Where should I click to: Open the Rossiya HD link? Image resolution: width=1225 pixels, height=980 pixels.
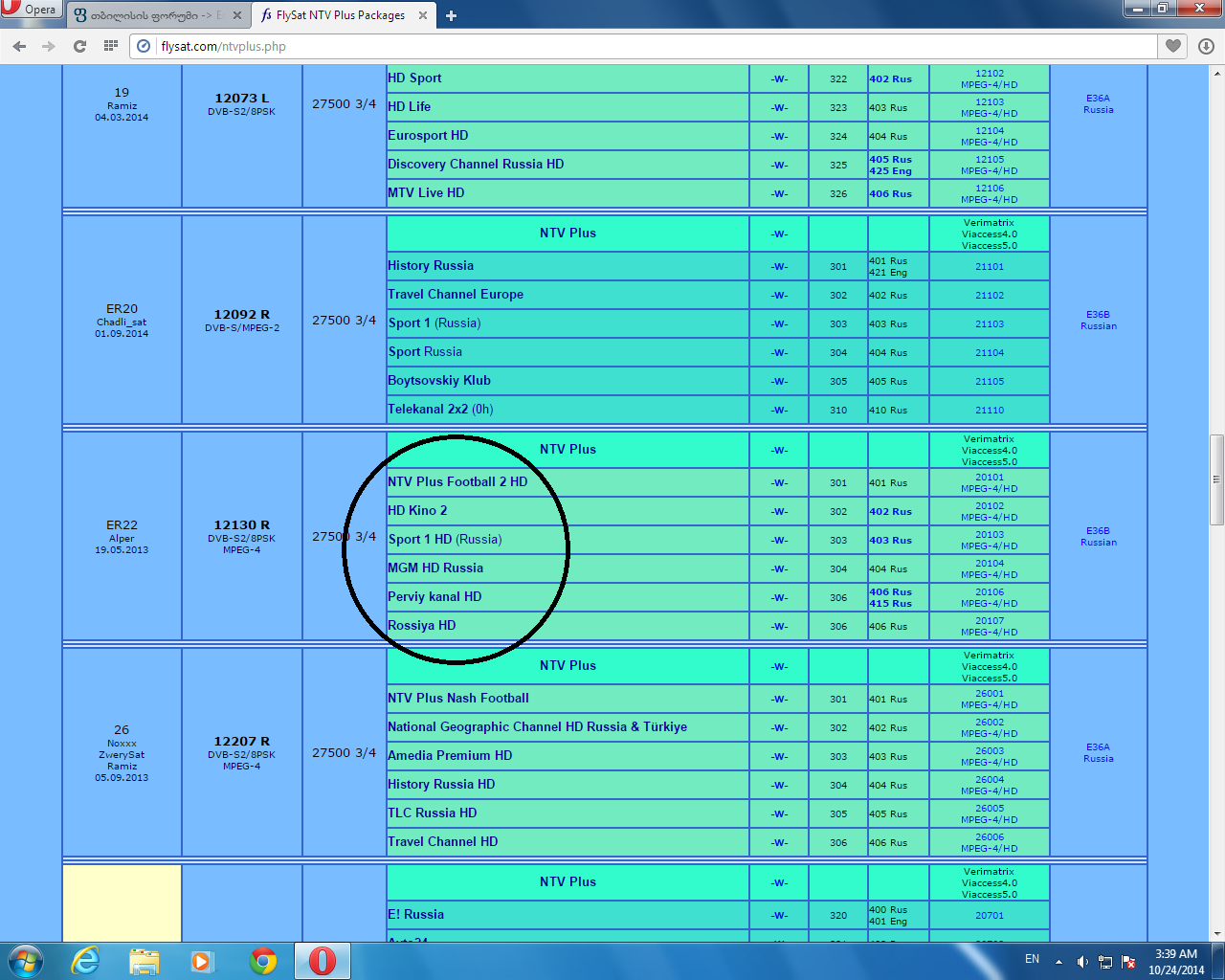422,626
